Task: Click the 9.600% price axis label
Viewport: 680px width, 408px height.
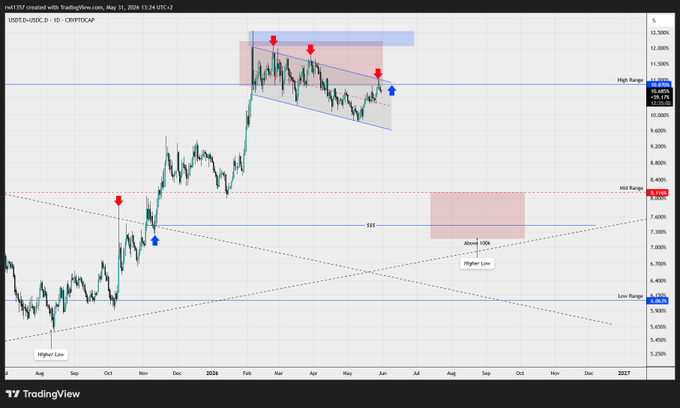Action: (658, 131)
